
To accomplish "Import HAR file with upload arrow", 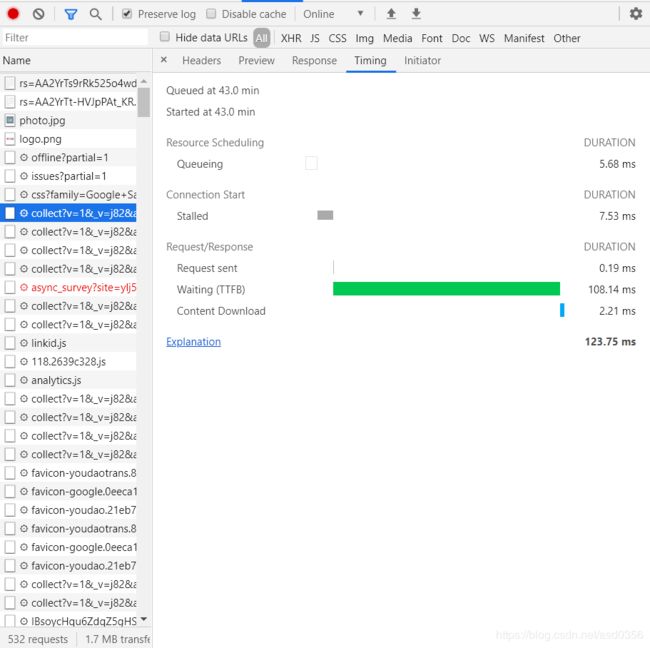I will pos(391,14).
